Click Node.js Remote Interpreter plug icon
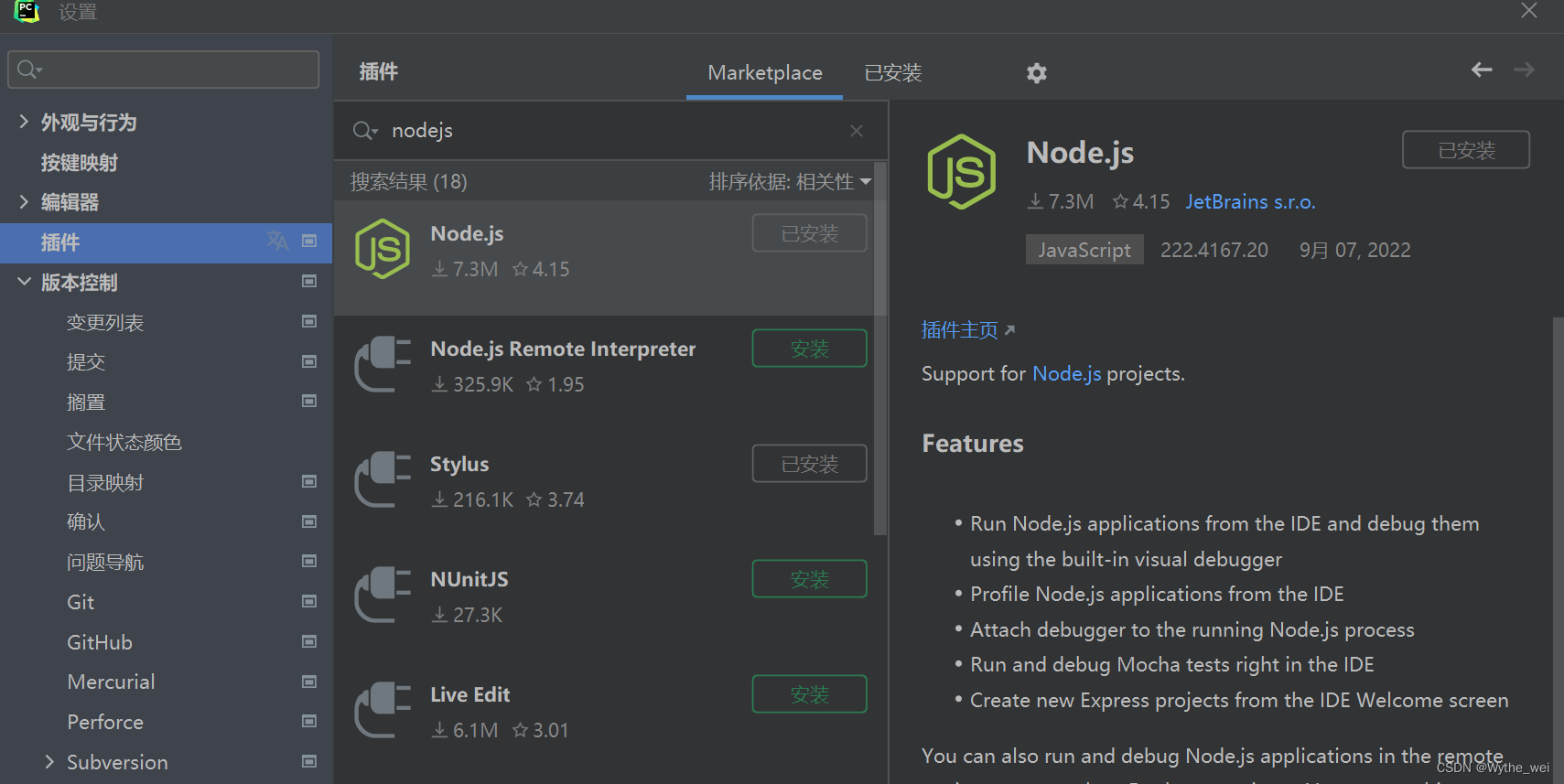This screenshot has height=784, width=1564. (383, 364)
